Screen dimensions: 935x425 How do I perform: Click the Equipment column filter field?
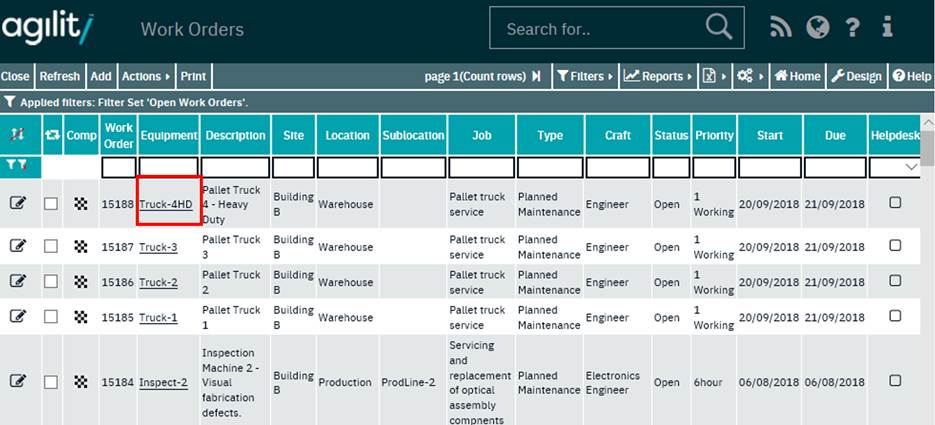[170, 167]
